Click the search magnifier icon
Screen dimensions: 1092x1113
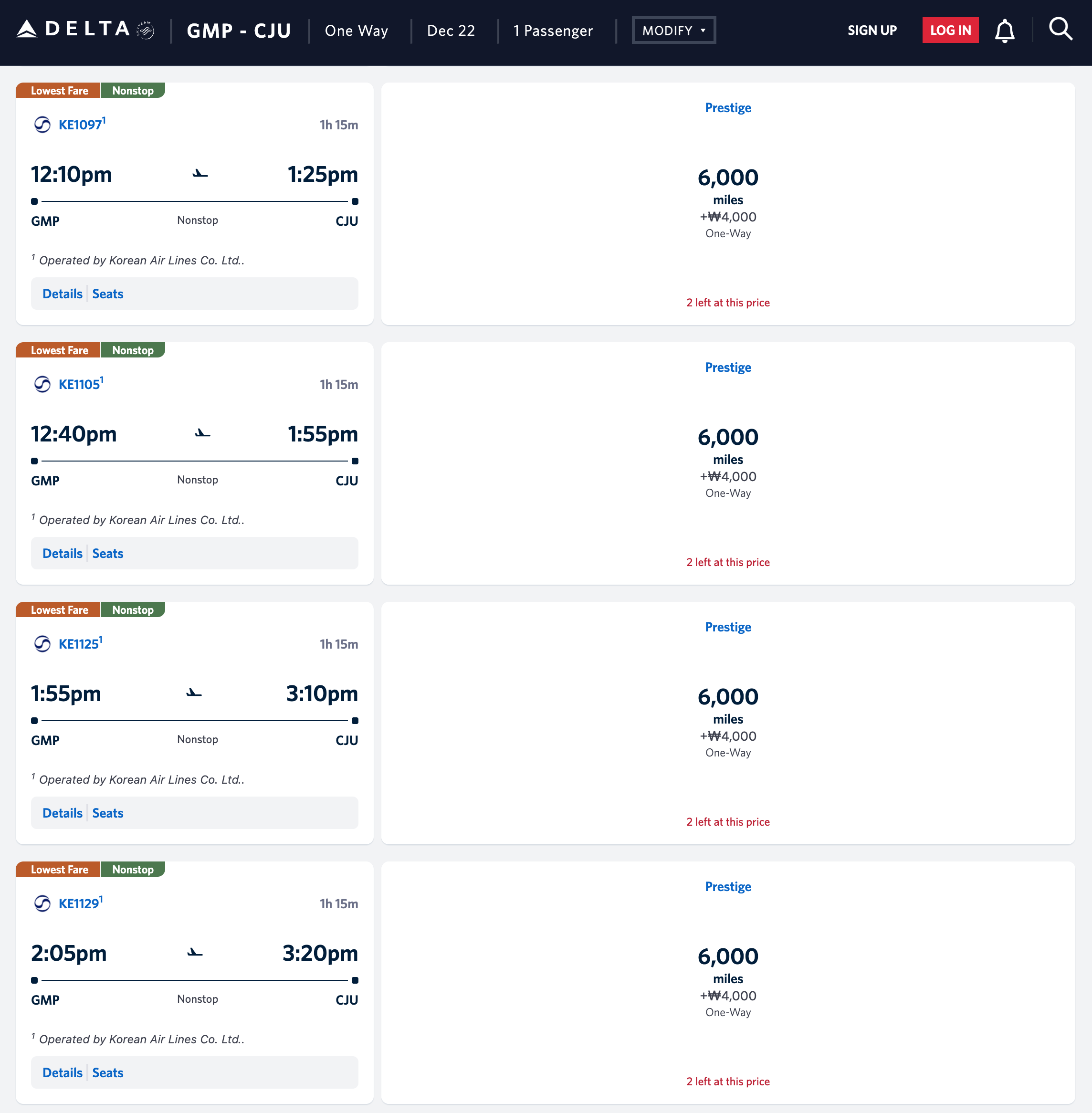tap(1060, 29)
